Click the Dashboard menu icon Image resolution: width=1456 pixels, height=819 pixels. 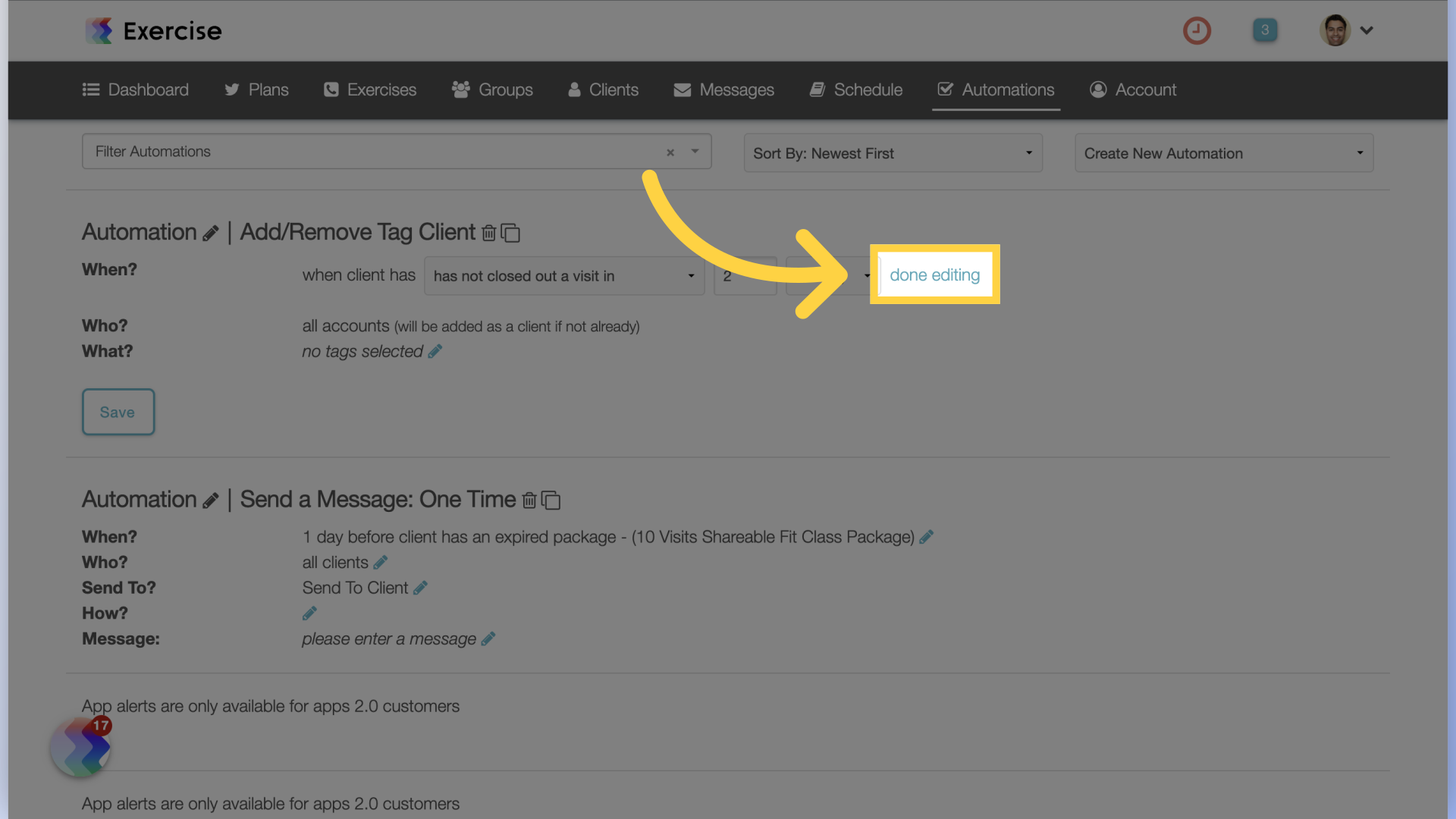coord(91,89)
